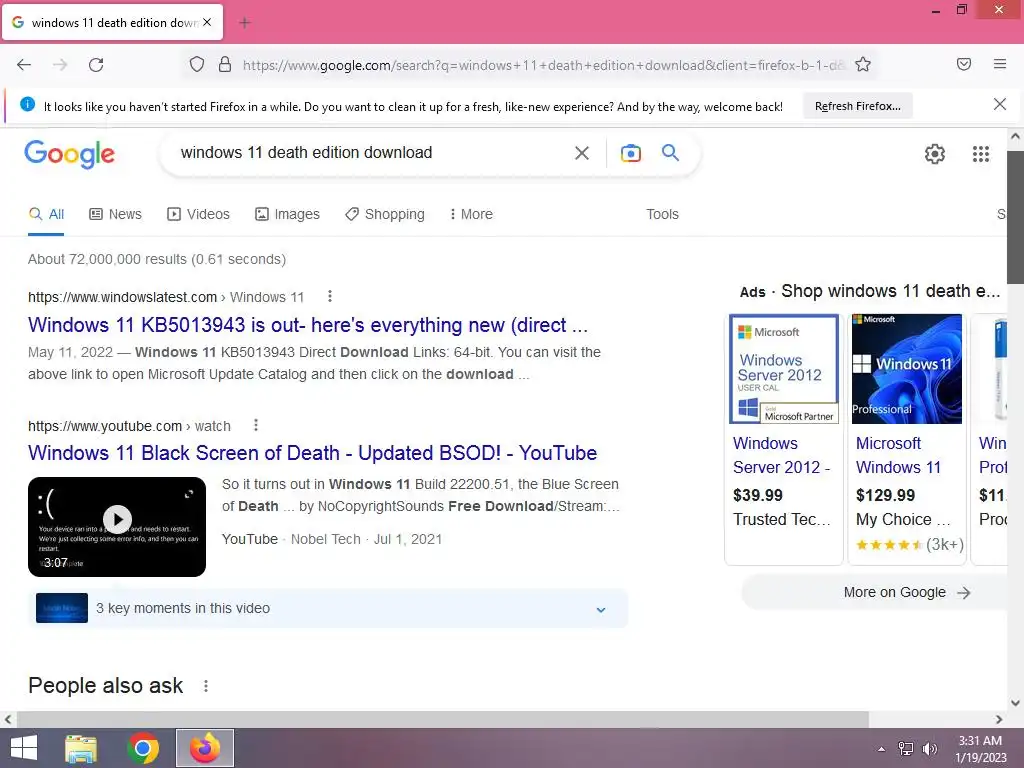Image resolution: width=1024 pixels, height=768 pixels.
Task: Switch to the Images tab
Action: [x=287, y=214]
